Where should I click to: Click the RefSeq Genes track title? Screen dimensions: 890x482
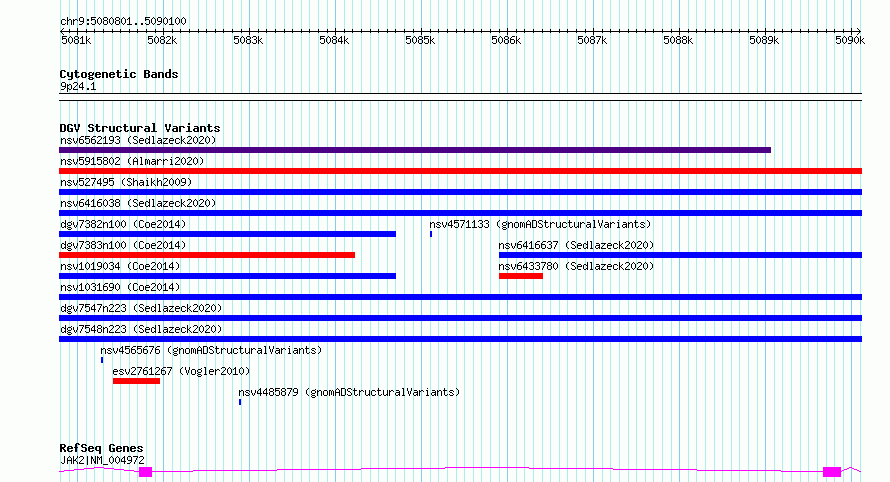click(x=102, y=449)
